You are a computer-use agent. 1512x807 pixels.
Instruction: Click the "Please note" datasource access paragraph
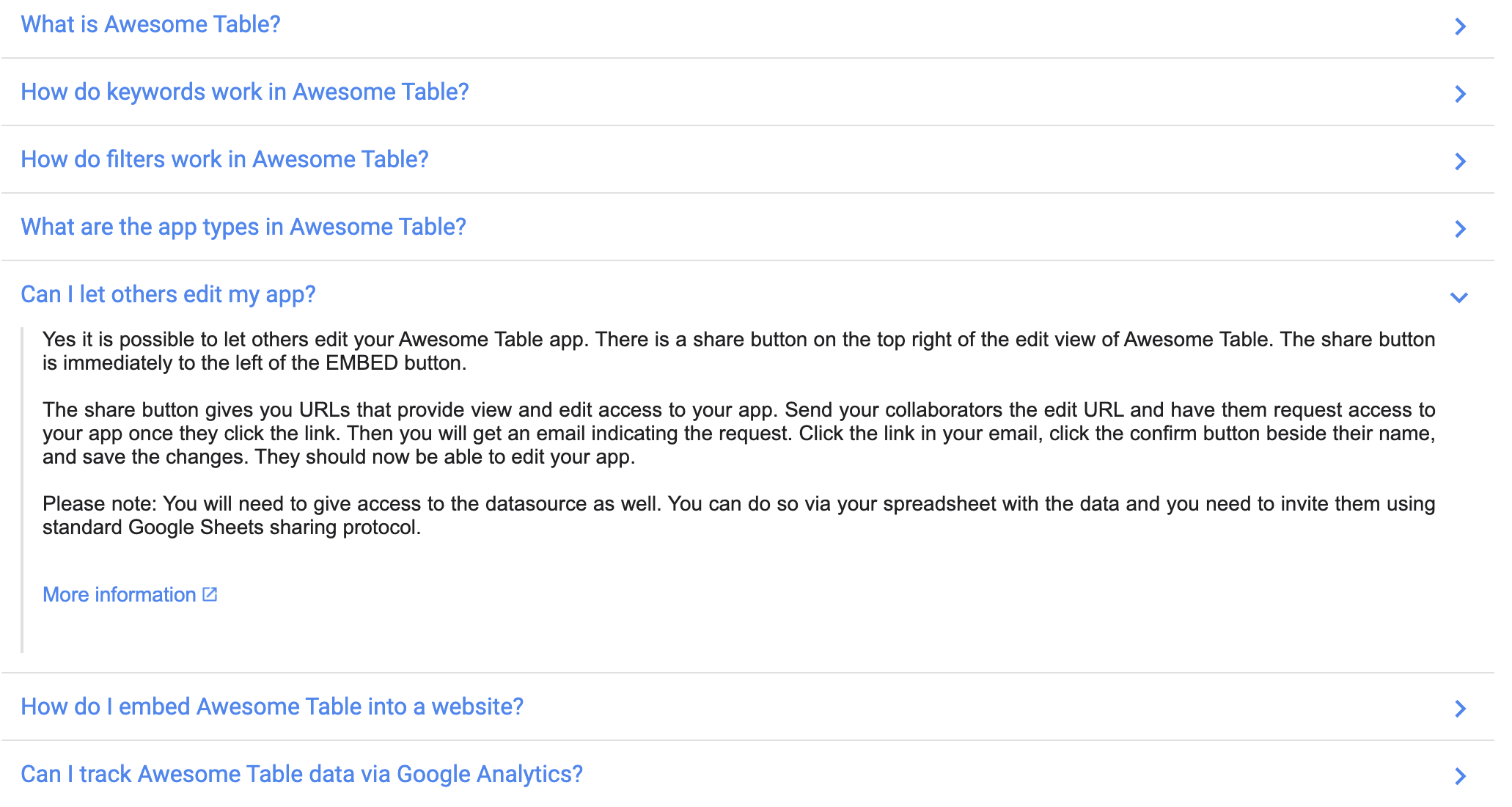click(738, 516)
